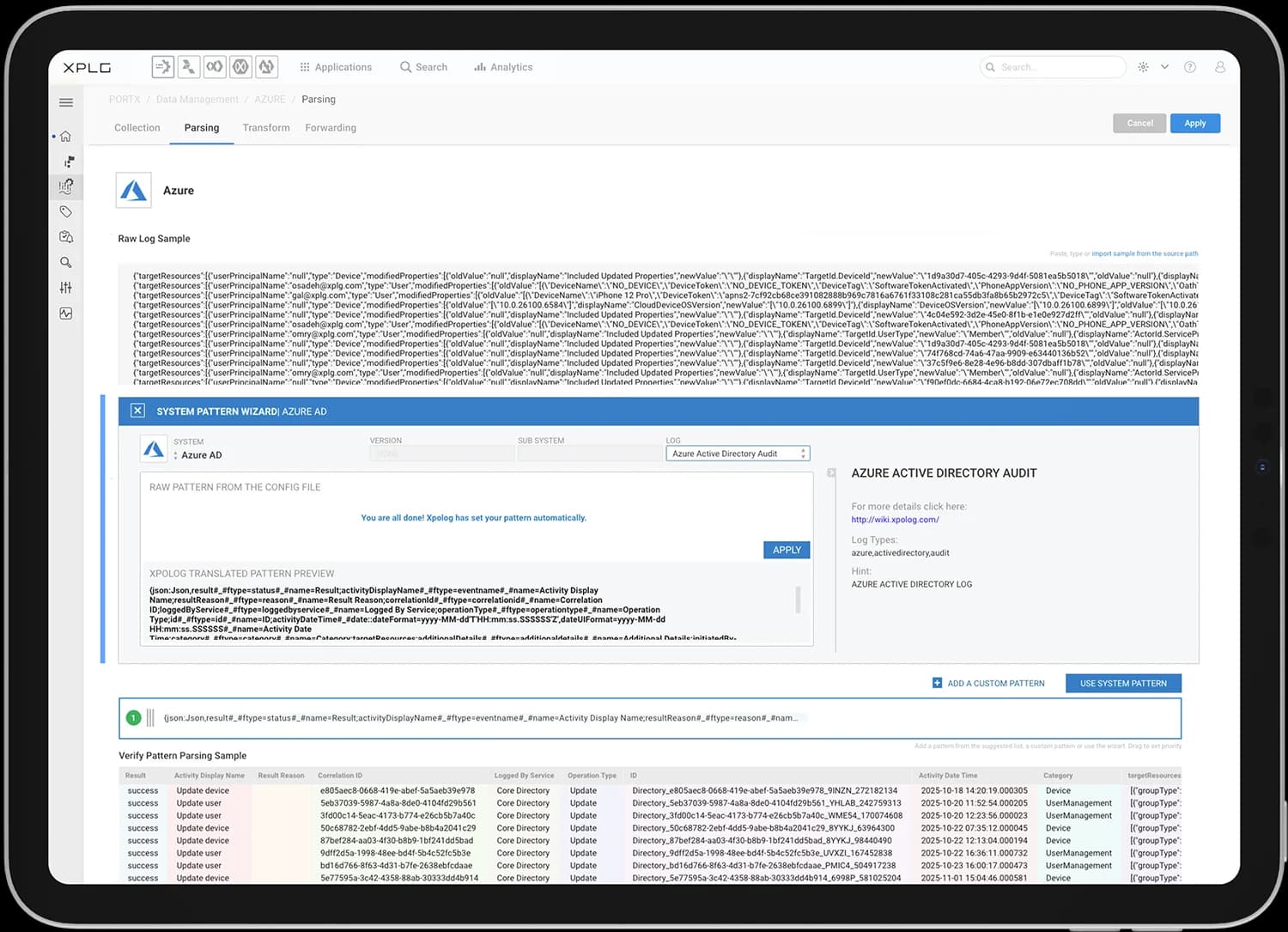This screenshot has height=932, width=1288.
Task: Open the sliders settings sidebar icon
Action: [x=65, y=288]
